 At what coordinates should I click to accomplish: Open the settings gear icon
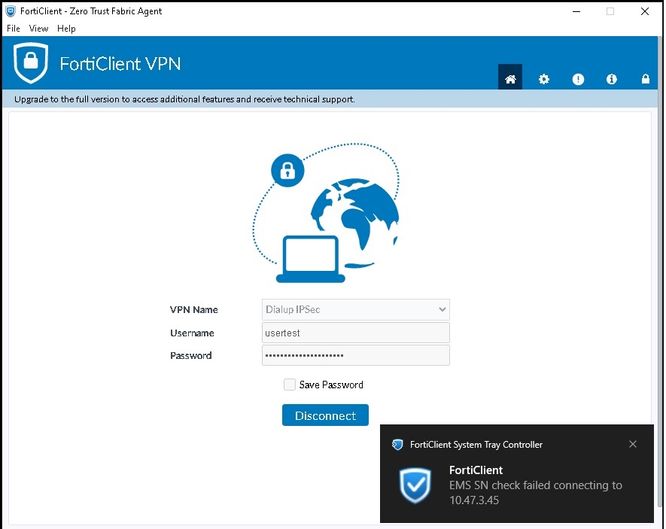544,79
